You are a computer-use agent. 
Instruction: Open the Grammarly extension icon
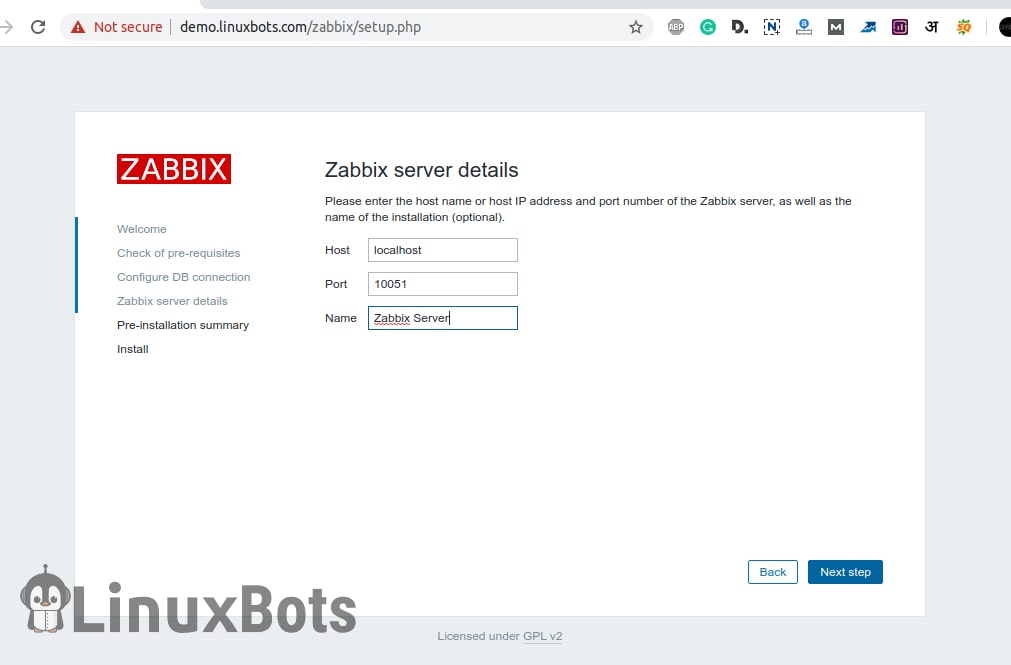pyautogui.click(x=708, y=27)
